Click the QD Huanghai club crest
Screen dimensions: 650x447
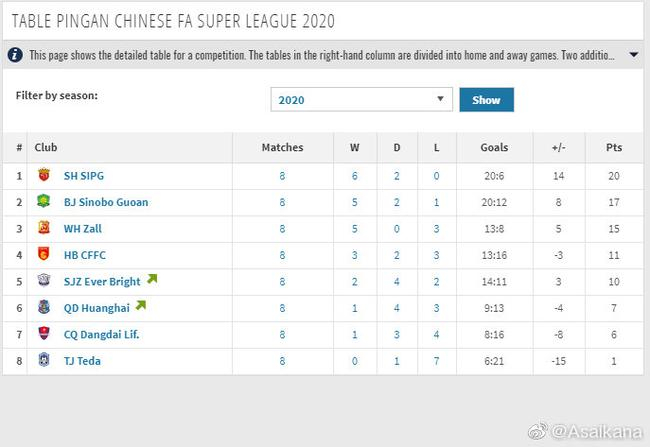coord(42,307)
